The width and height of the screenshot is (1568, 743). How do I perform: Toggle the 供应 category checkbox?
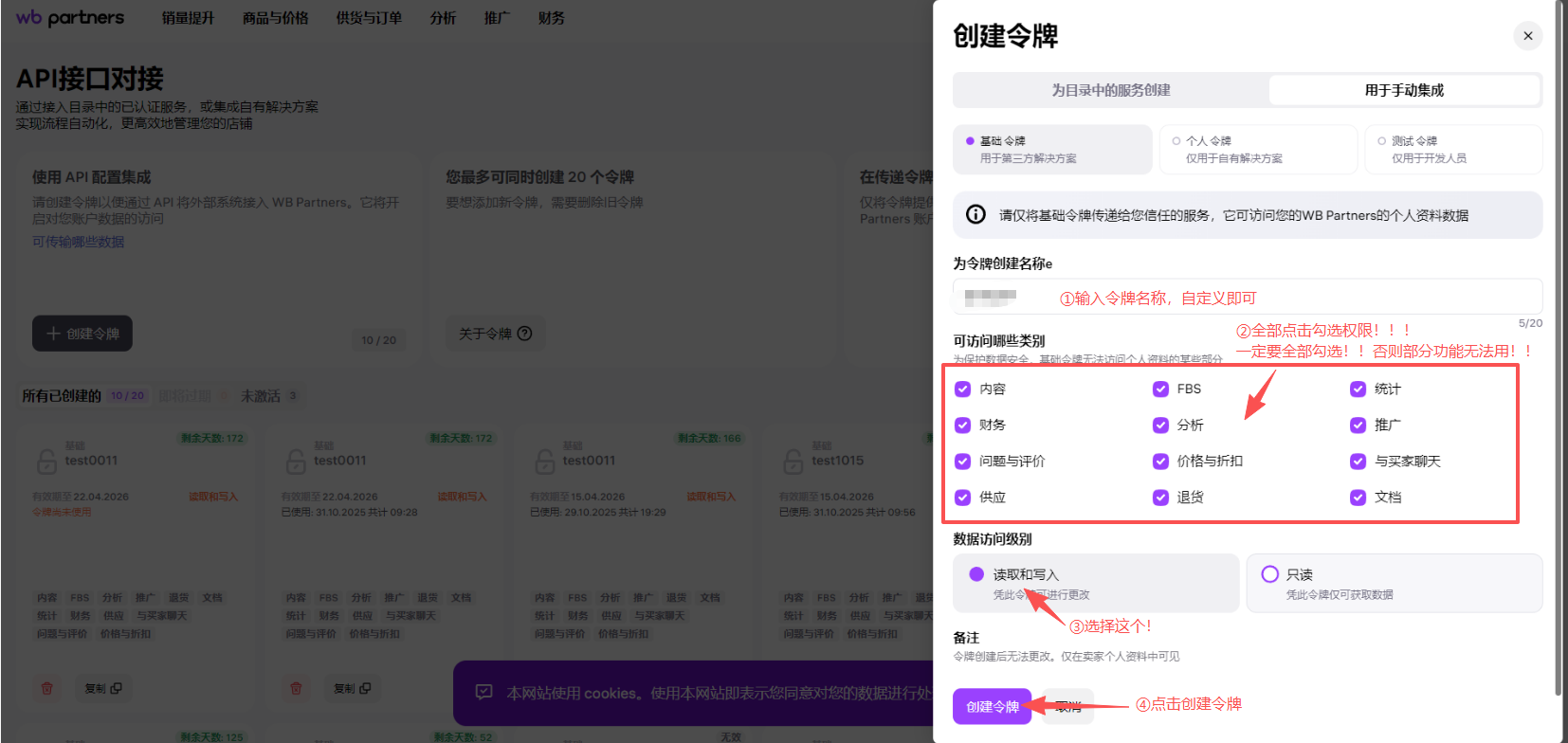click(x=963, y=497)
